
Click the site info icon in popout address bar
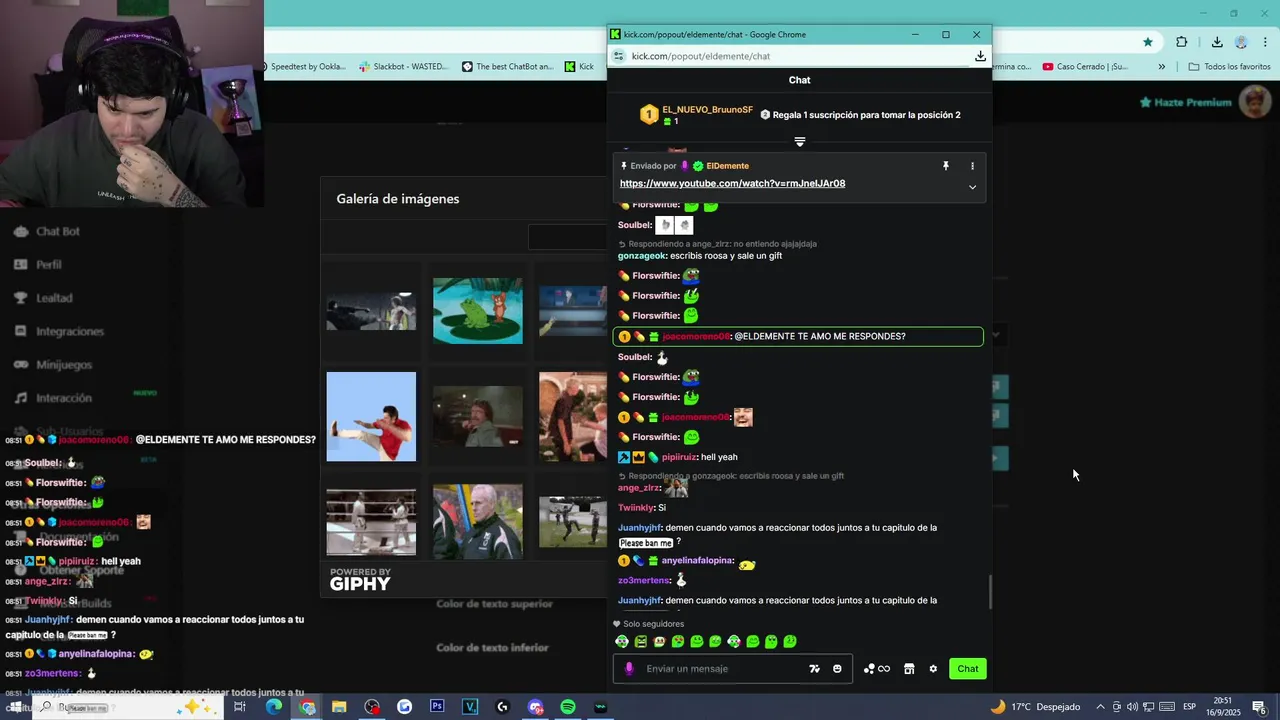coord(619,56)
